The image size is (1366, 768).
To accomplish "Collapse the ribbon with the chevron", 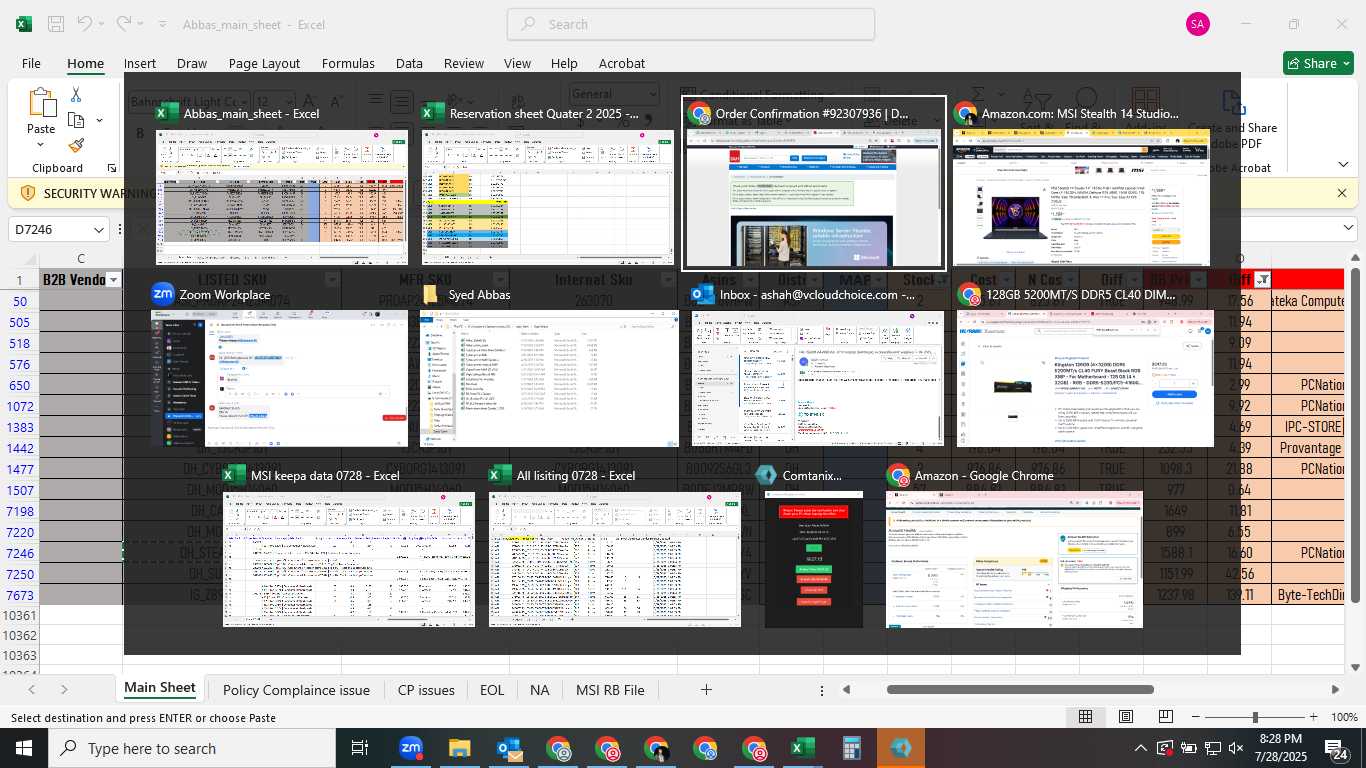I will (x=1343, y=164).
